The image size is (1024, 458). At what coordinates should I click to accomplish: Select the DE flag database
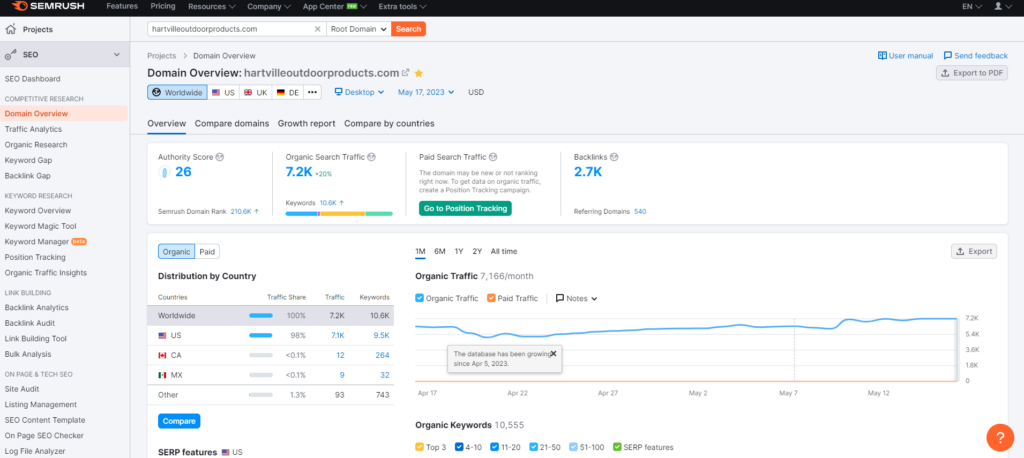[288, 92]
